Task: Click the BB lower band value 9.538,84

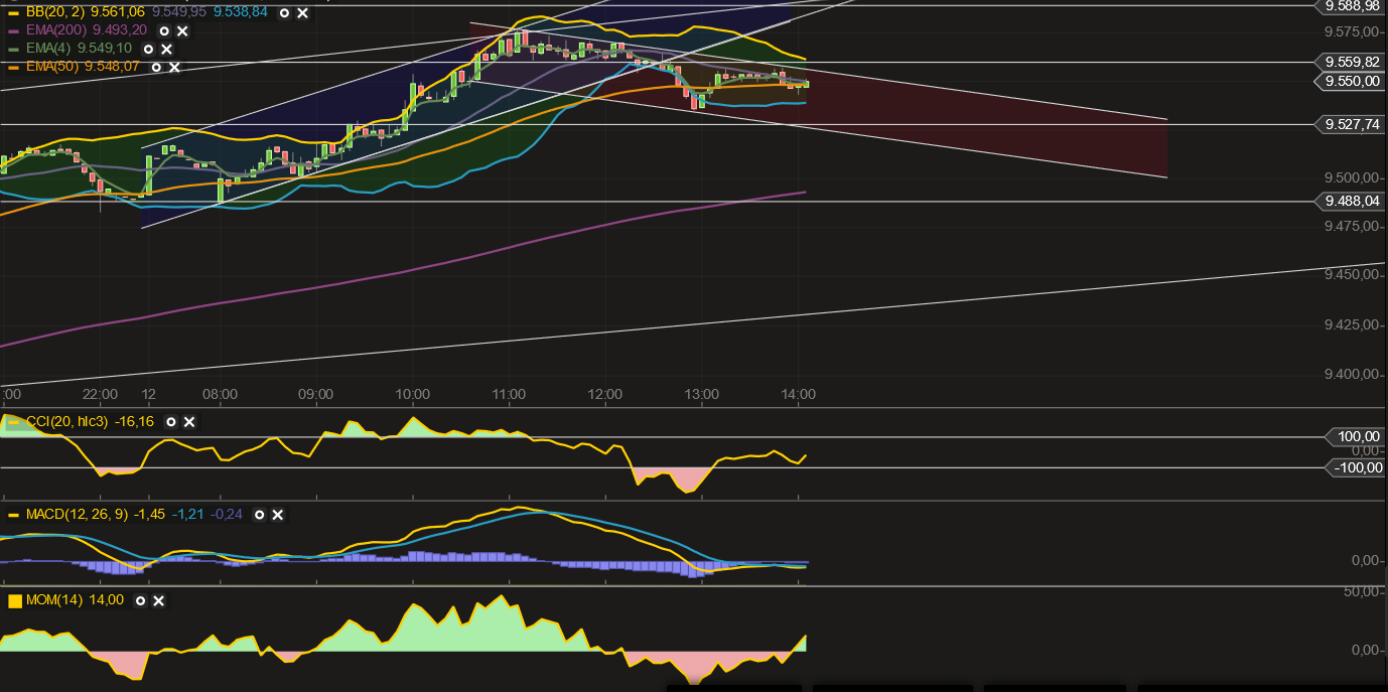Action: pyautogui.click(x=240, y=12)
